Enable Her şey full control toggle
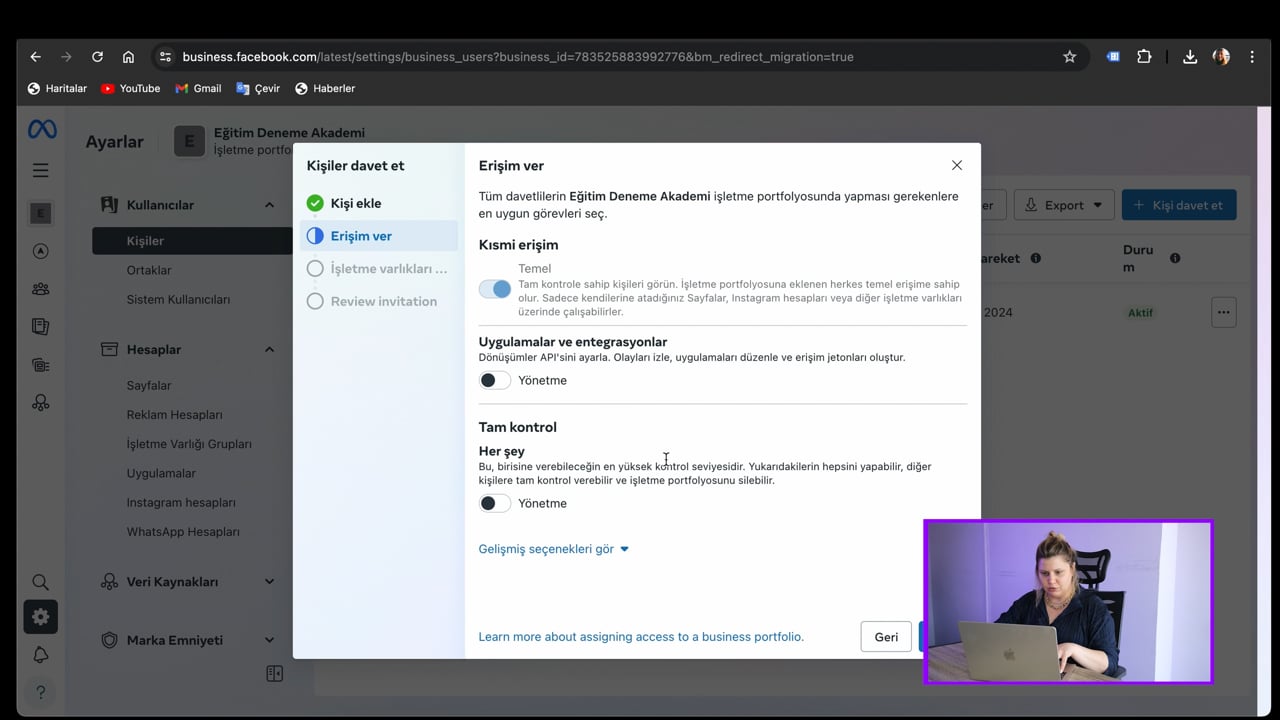The width and height of the screenshot is (1280, 720). tap(495, 503)
